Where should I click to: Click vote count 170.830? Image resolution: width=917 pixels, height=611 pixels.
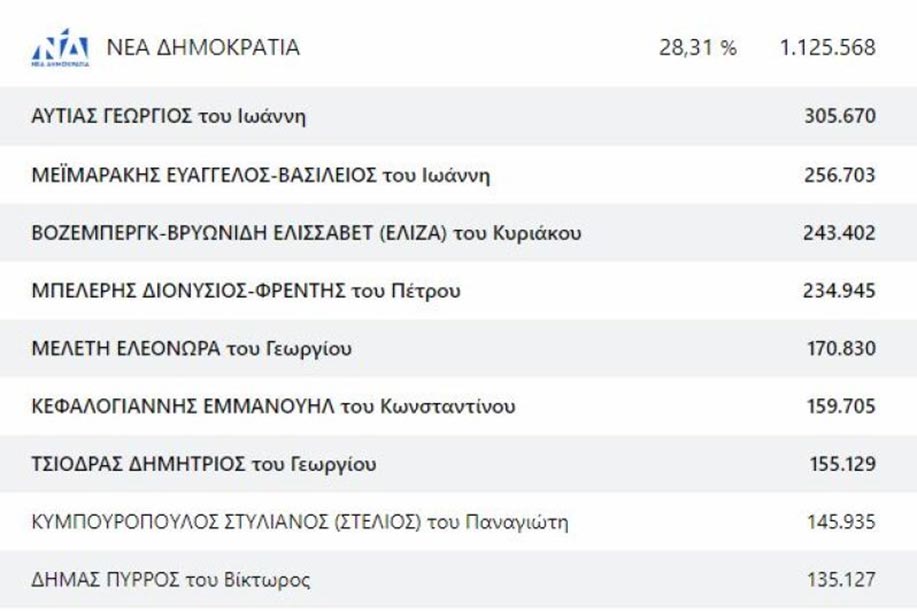coord(842,348)
